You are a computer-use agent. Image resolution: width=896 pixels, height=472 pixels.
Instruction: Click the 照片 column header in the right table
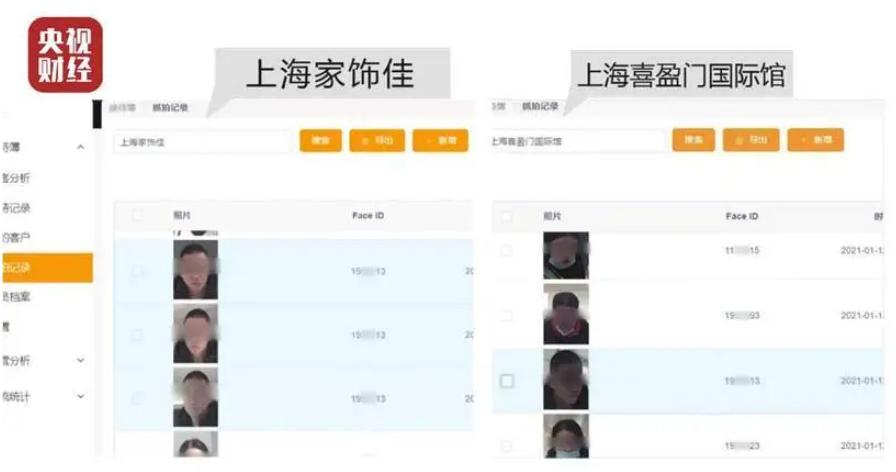(552, 216)
